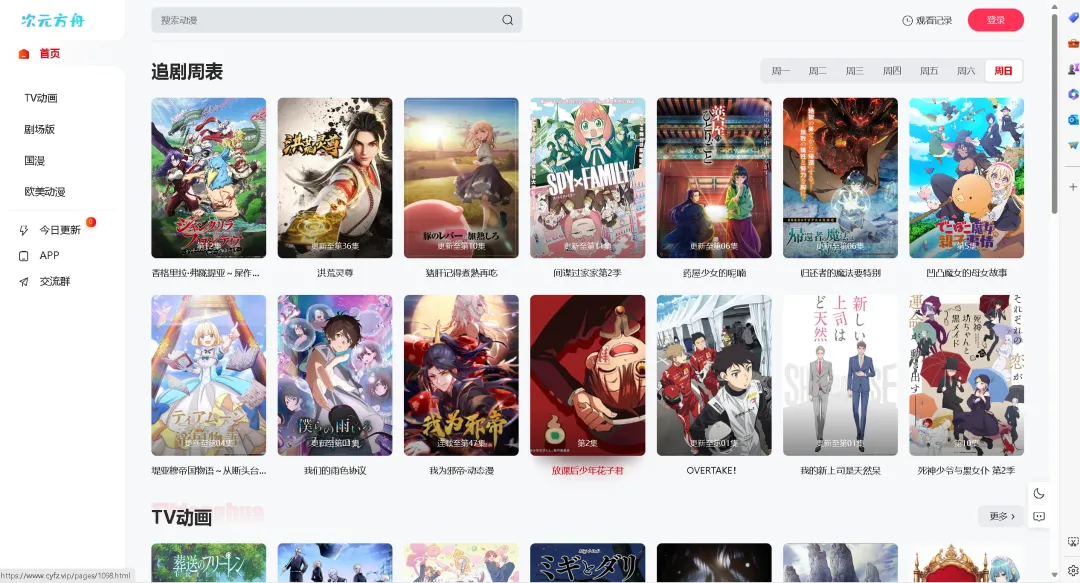This screenshot has height=583, width=1080.
Task: Click the 次元方舟 site logo
Action: click(x=52, y=21)
